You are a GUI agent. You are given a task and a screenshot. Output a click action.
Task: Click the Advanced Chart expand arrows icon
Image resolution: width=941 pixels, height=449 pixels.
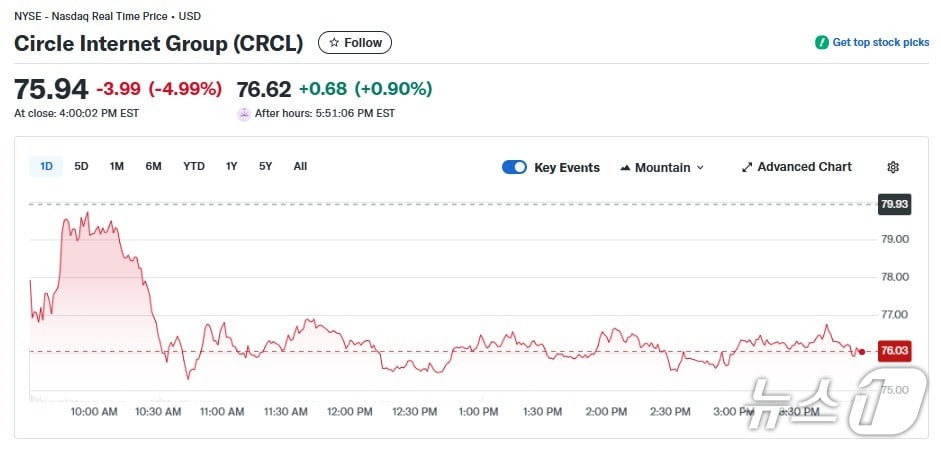point(746,167)
